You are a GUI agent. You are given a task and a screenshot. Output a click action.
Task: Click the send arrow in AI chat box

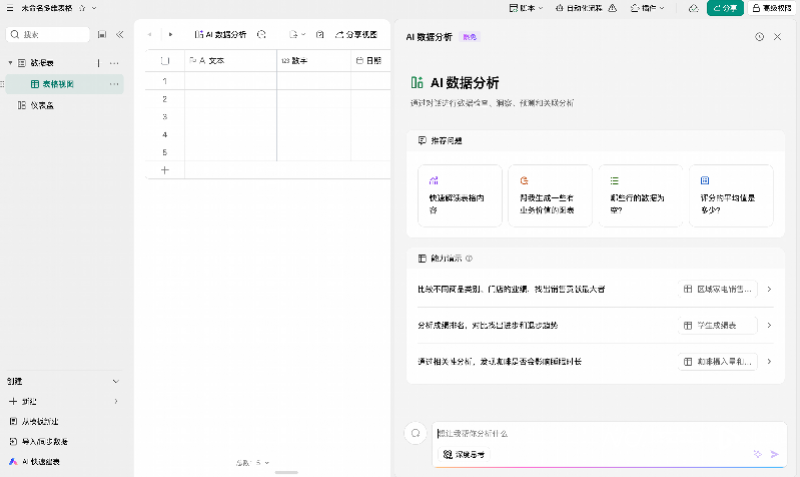pyautogui.click(x=774, y=454)
